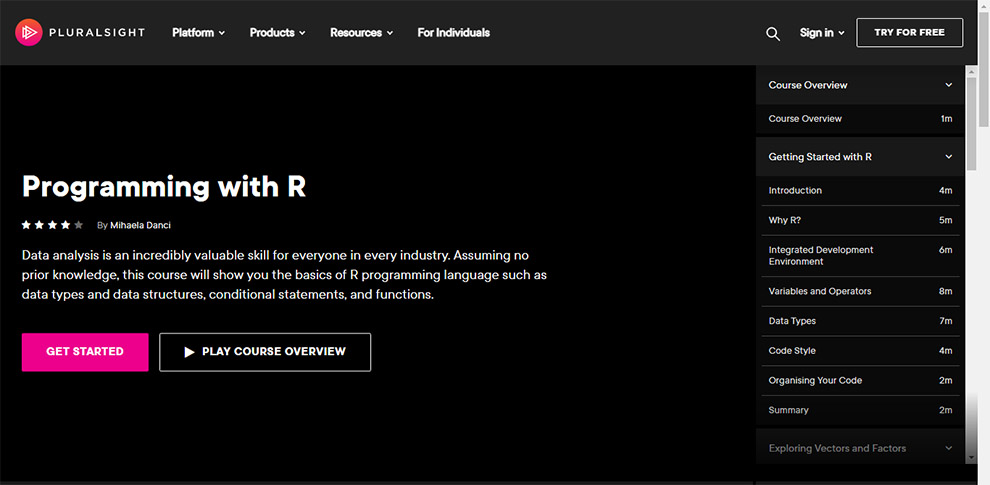This screenshot has height=485, width=990.
Task: Open the Integrated Development Environment lesson
Action: click(860, 256)
